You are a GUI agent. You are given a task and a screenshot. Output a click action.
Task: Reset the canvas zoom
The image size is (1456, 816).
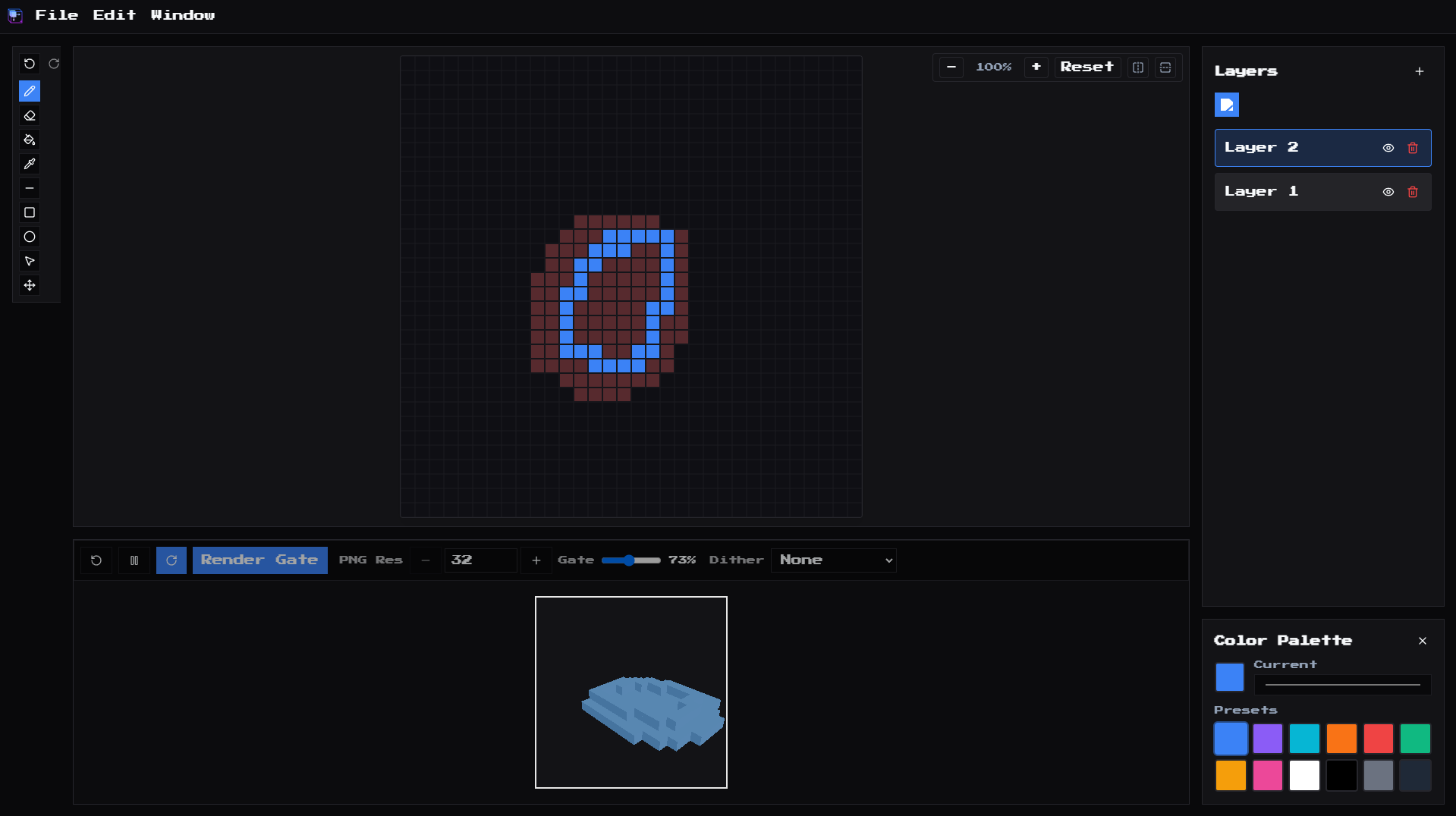1087,67
